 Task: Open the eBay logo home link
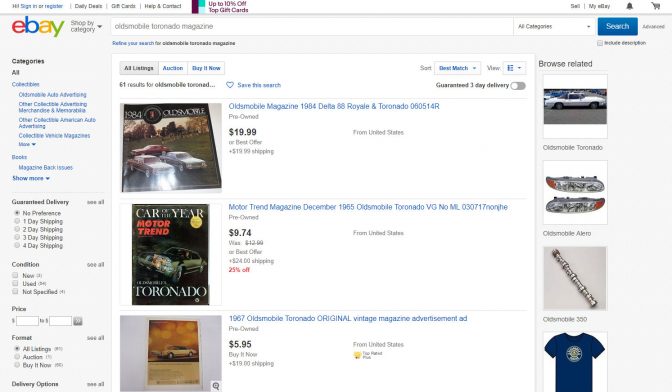38,27
